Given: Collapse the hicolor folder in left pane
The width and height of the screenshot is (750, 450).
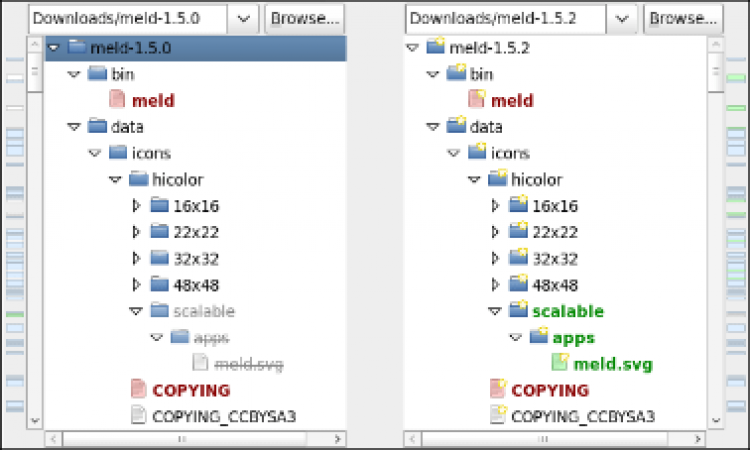Looking at the screenshot, I should click(x=115, y=180).
